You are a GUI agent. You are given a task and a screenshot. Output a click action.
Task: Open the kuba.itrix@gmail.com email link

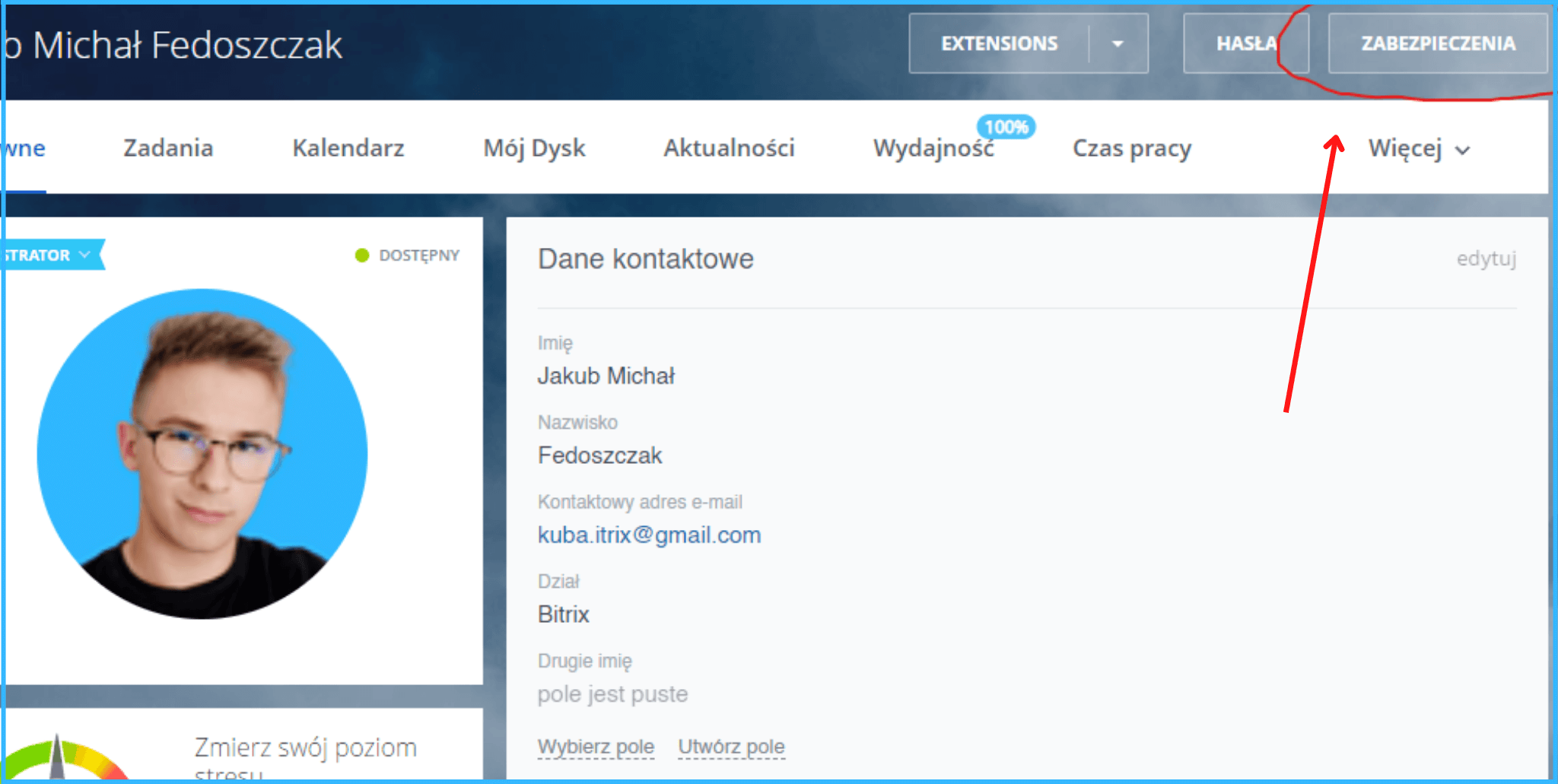(x=649, y=535)
